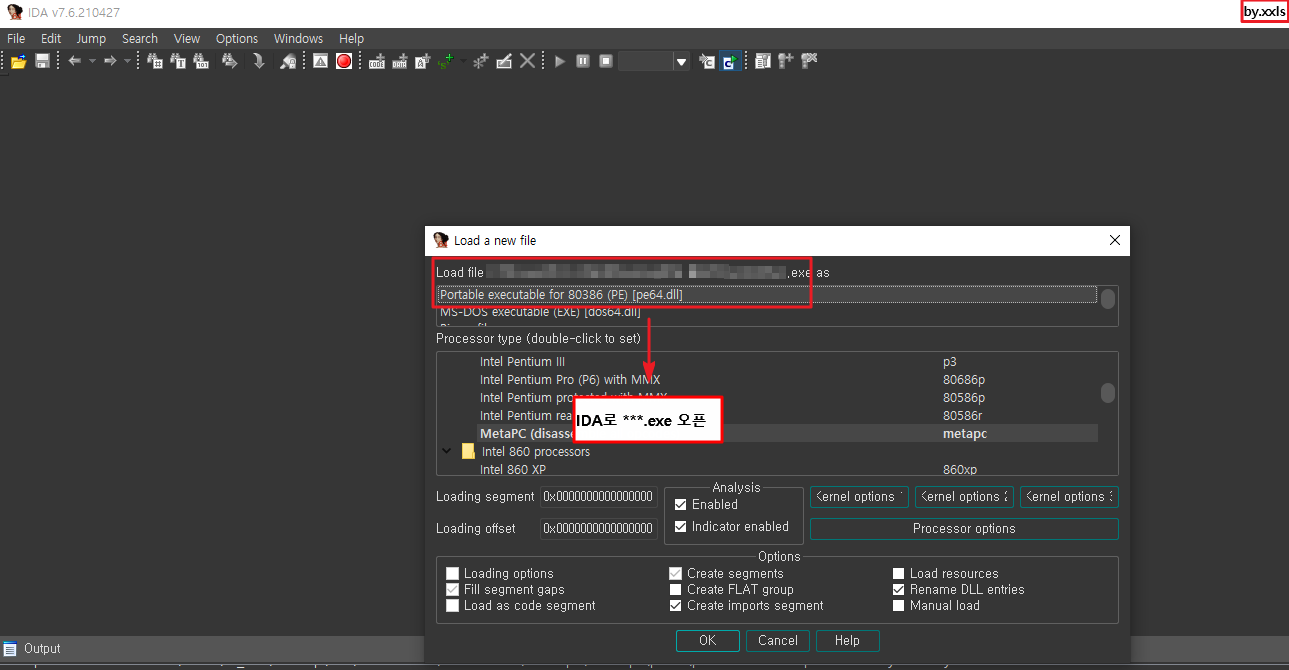Click the first Kernel options button

(x=859, y=497)
